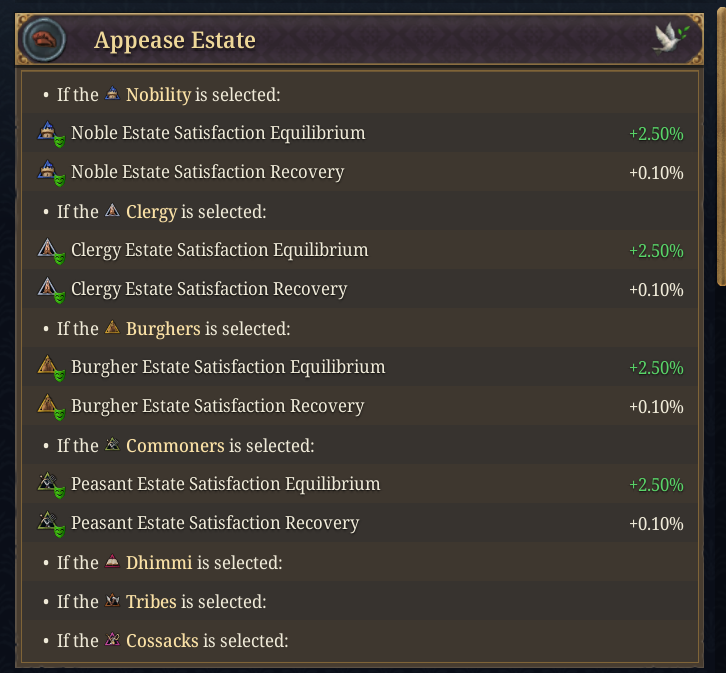
Task: Click the Appease Estate title text
Action: point(175,41)
